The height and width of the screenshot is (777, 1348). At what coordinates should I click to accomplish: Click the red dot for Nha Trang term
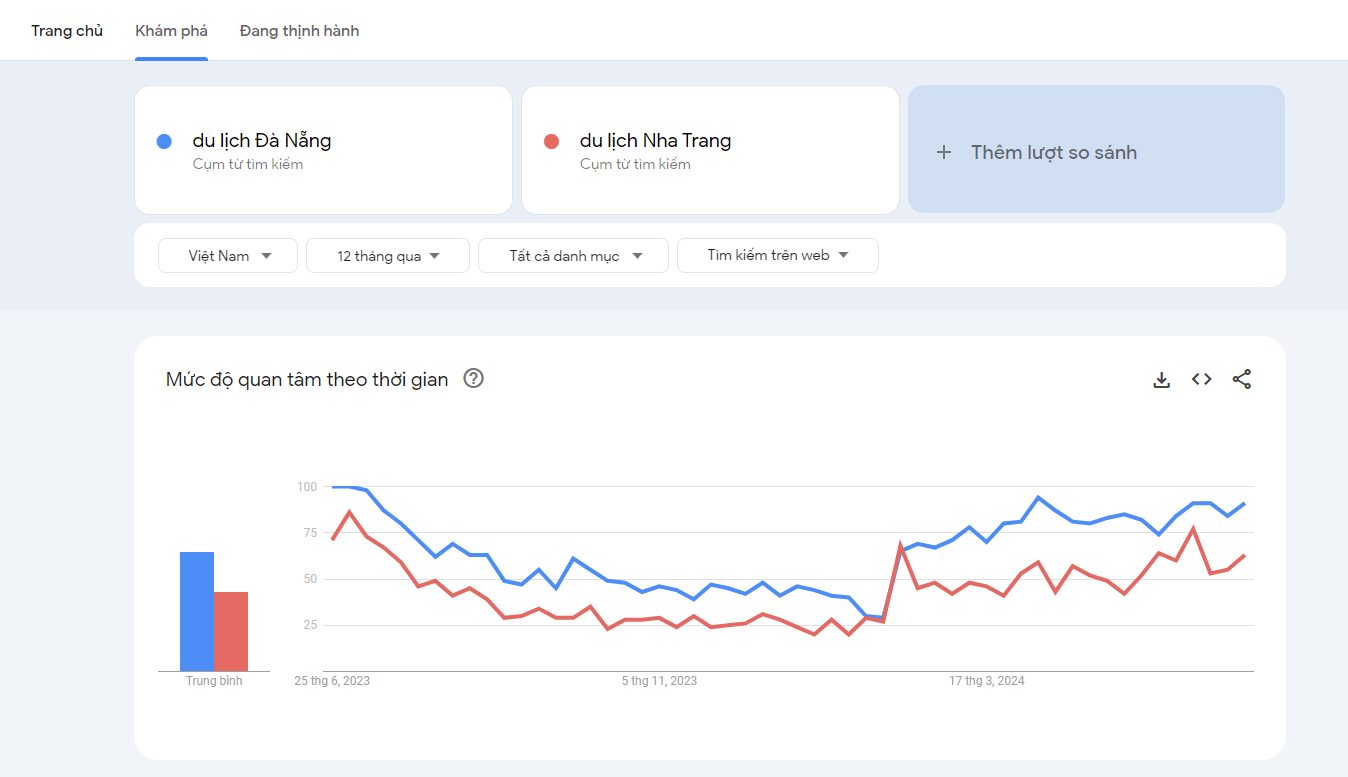551,141
